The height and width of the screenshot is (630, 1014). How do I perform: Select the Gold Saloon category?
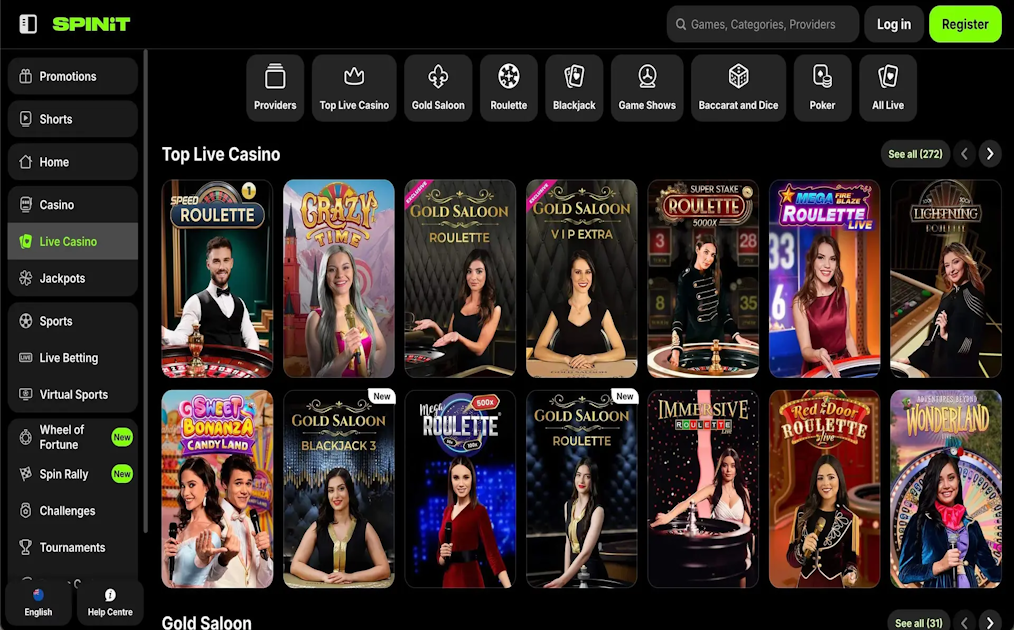438,88
